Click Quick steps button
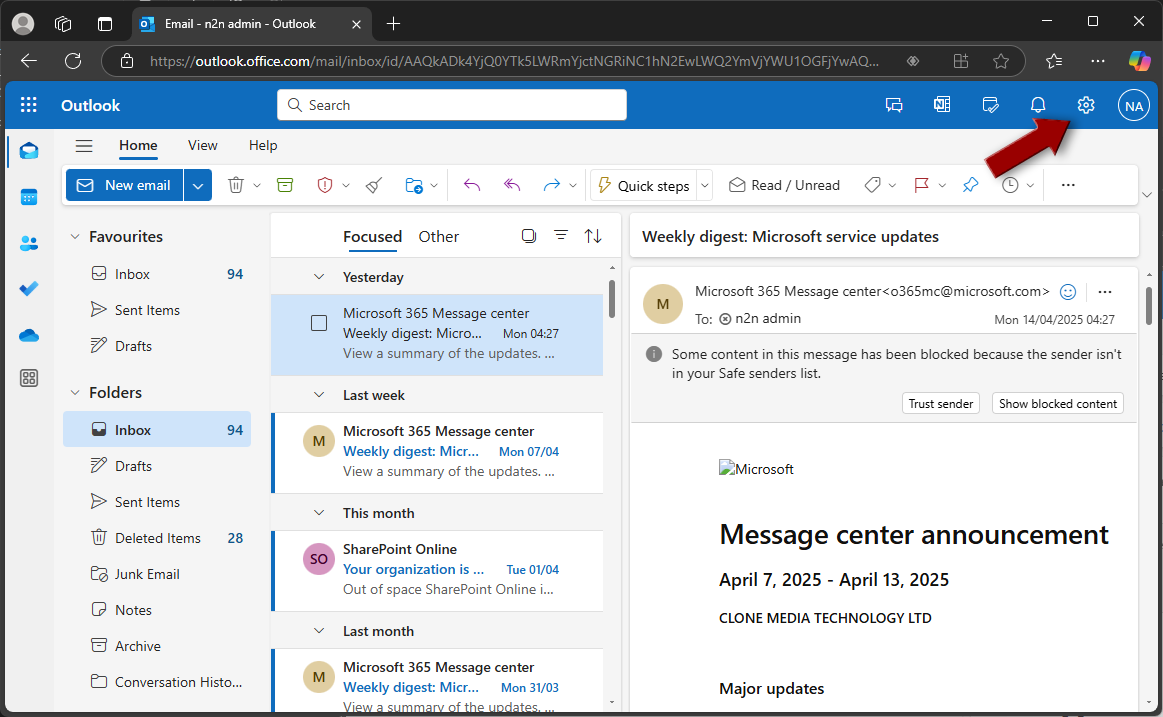The height and width of the screenshot is (717, 1163). tap(644, 185)
